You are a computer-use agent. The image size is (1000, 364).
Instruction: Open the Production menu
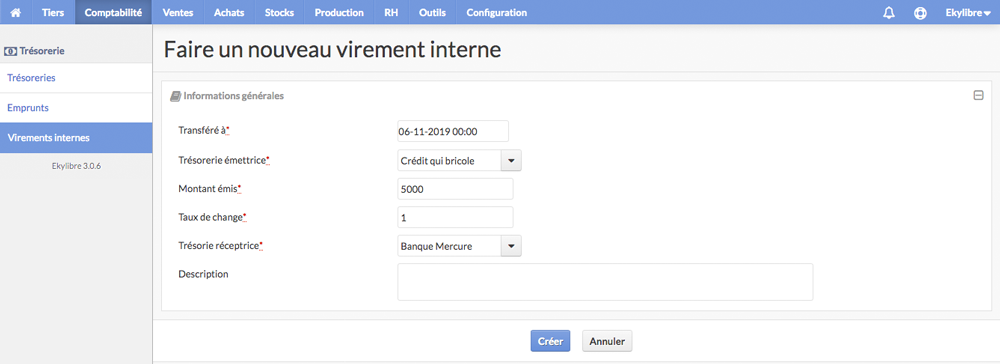(339, 12)
